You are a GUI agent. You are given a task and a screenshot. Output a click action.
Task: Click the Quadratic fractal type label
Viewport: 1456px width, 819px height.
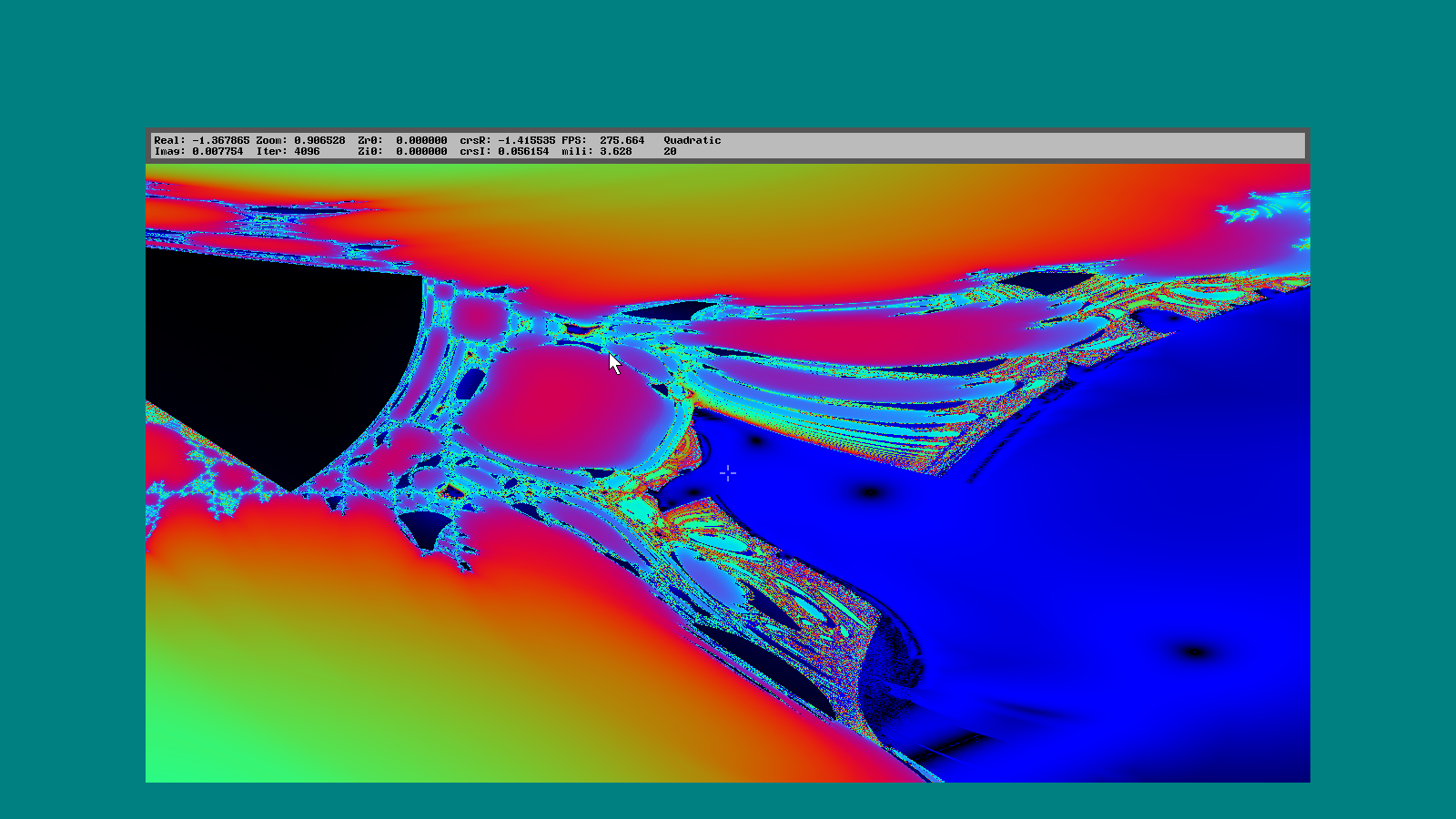pos(693,140)
